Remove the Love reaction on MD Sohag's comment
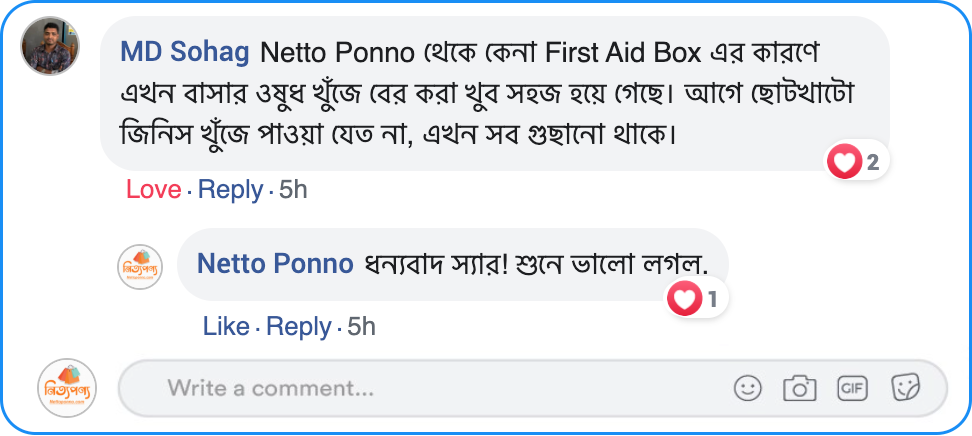The height and width of the screenshot is (436, 972). [153, 190]
